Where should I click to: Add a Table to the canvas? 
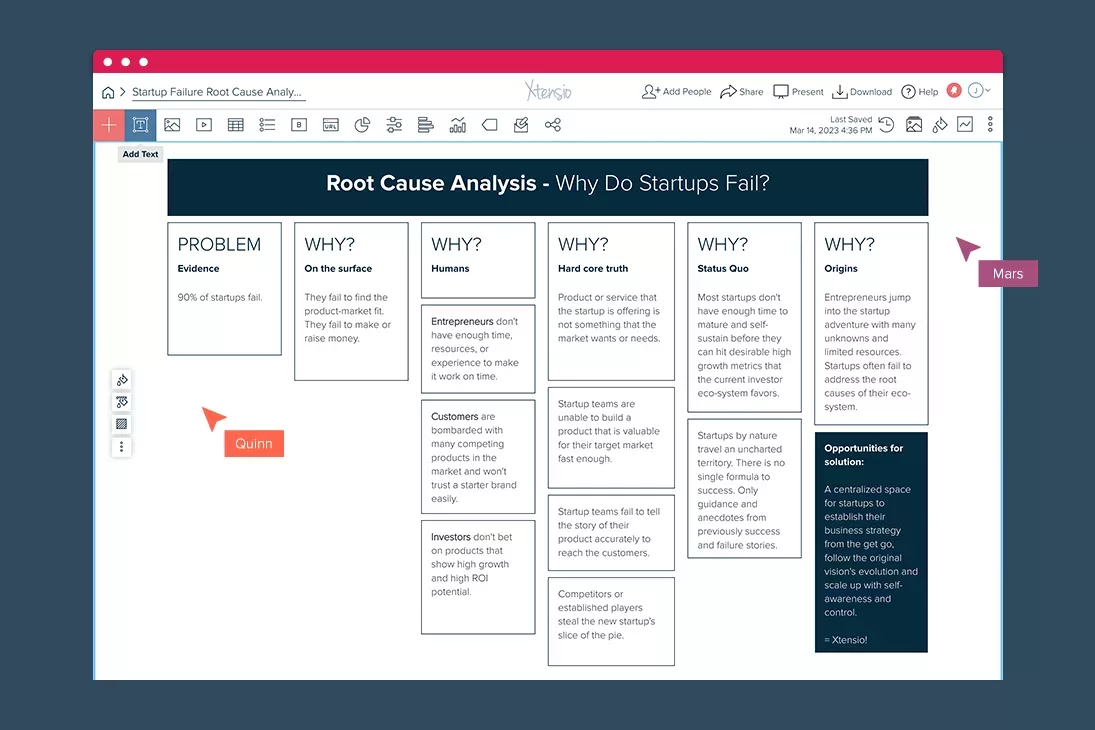tap(235, 124)
